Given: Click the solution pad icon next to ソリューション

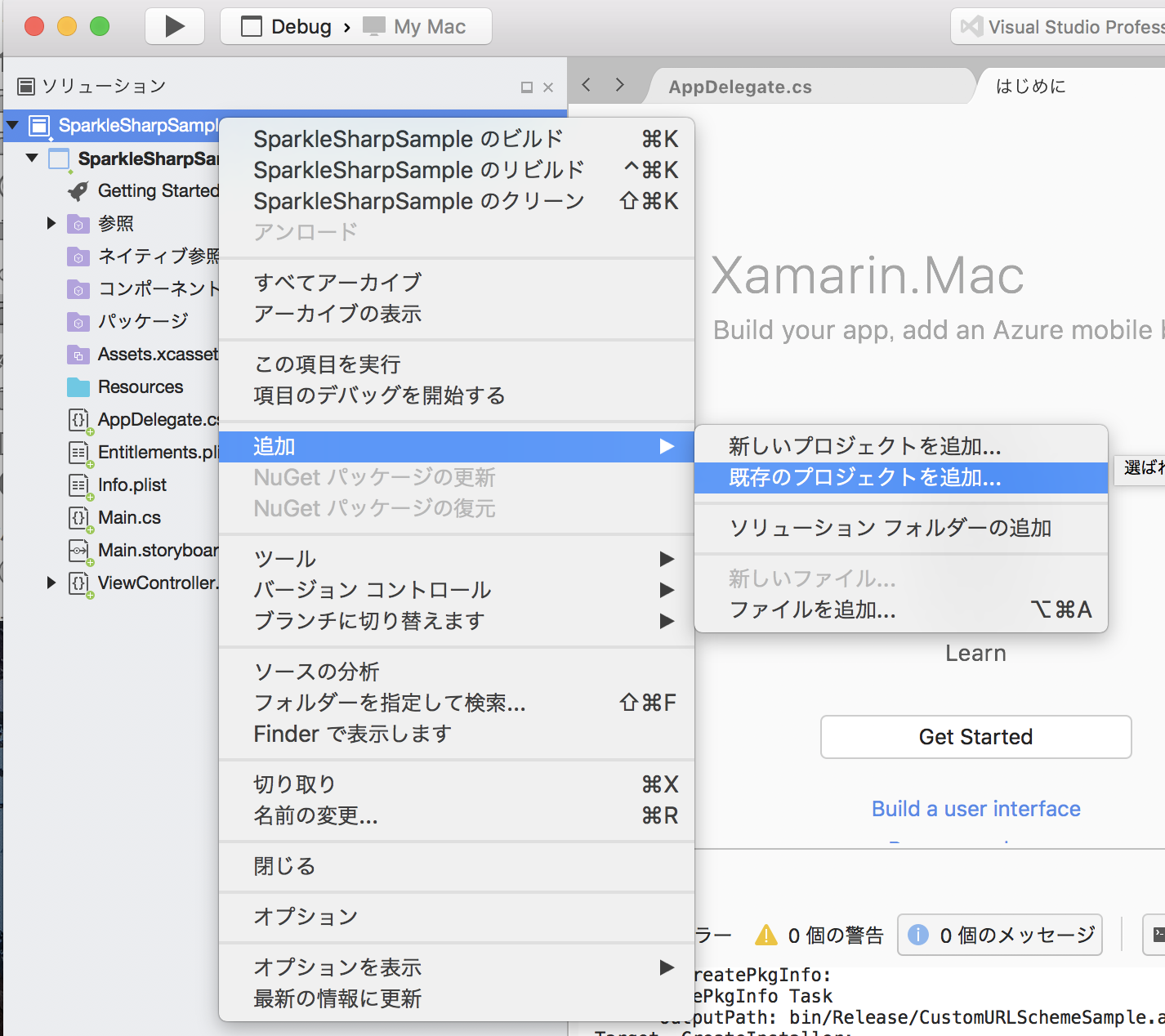Looking at the screenshot, I should click(x=26, y=86).
